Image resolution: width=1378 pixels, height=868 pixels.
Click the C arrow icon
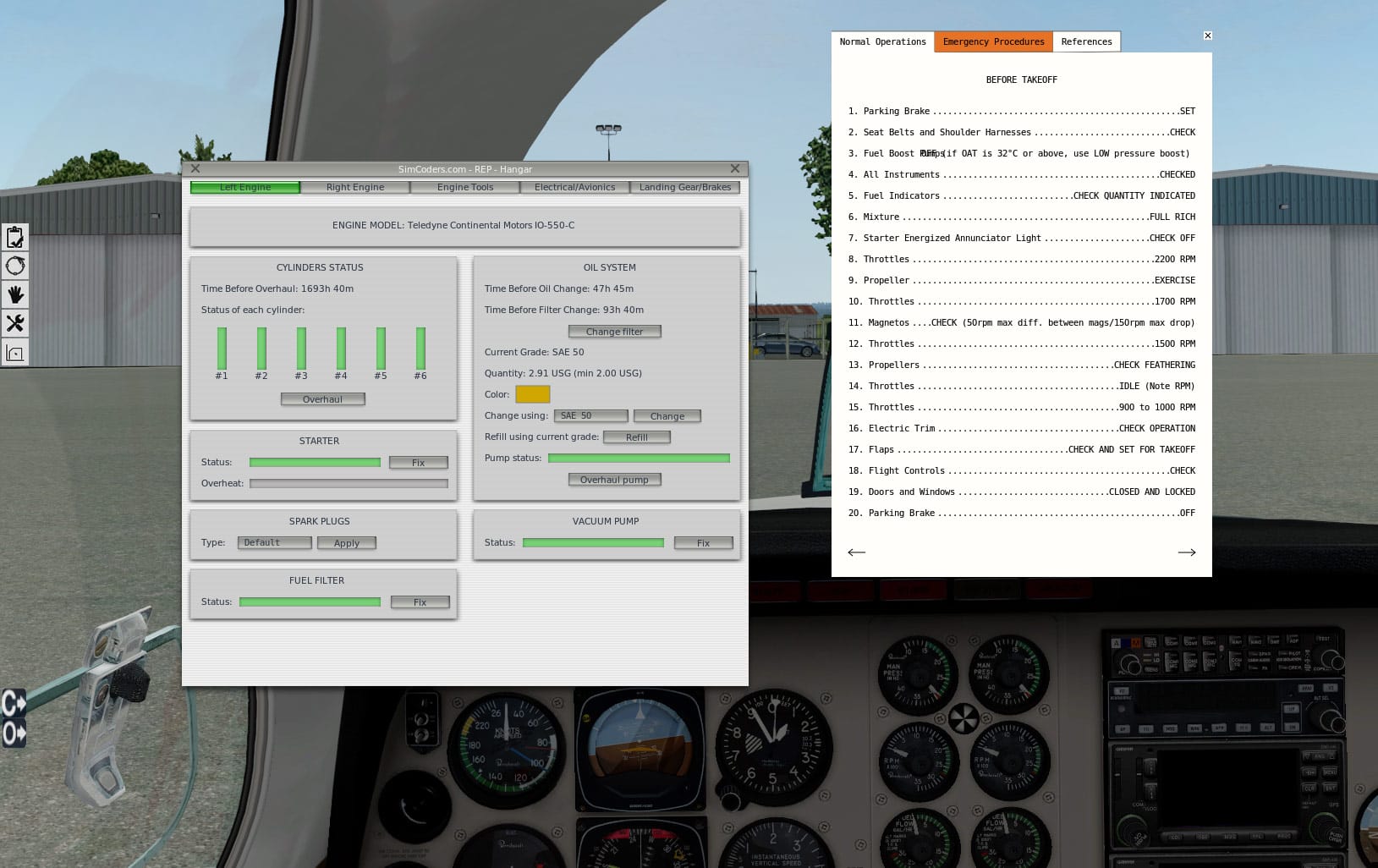(14, 703)
